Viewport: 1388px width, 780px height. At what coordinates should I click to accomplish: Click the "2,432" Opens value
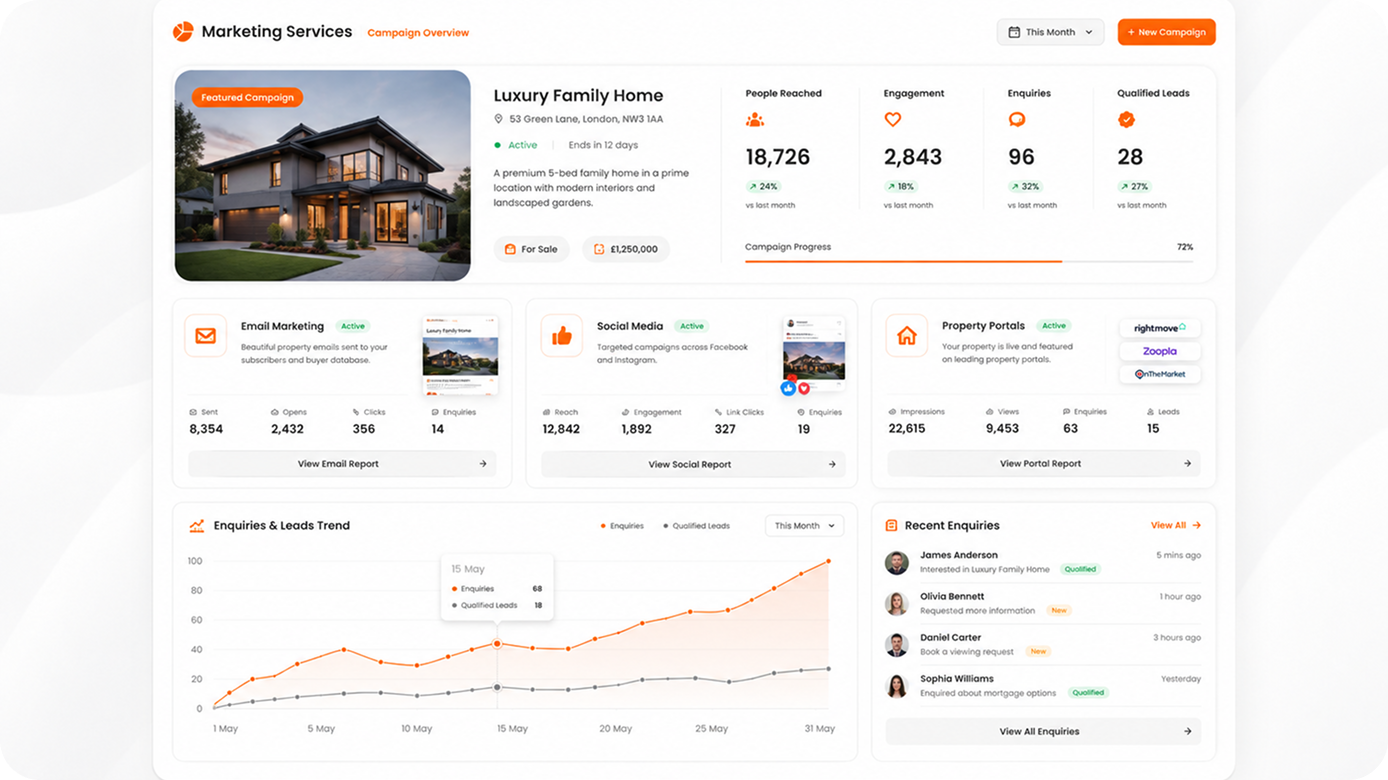coord(287,429)
